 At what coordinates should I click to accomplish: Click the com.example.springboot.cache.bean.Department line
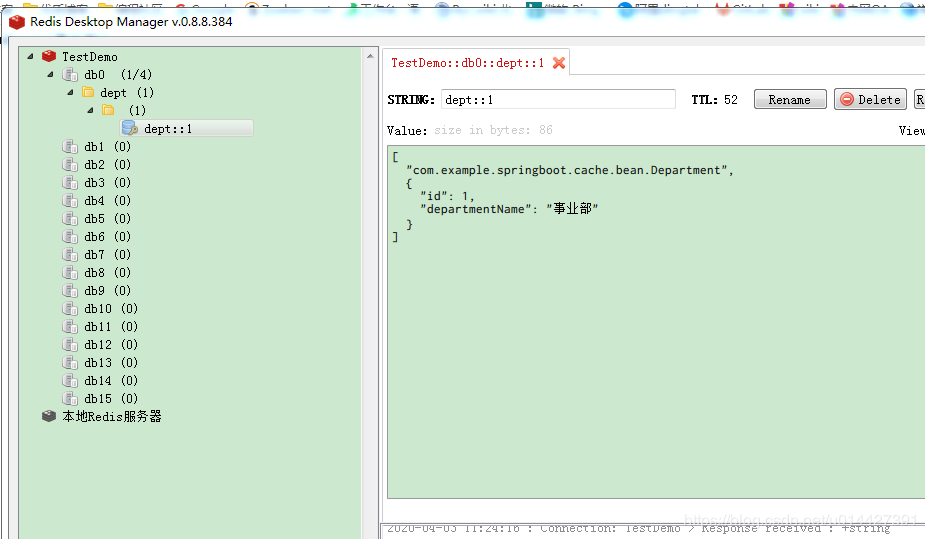569,170
